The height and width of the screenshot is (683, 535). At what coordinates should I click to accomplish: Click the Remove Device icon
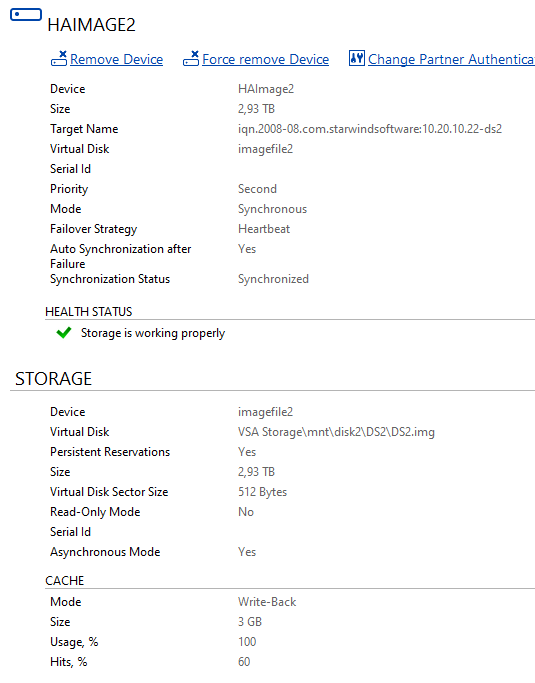(x=59, y=58)
